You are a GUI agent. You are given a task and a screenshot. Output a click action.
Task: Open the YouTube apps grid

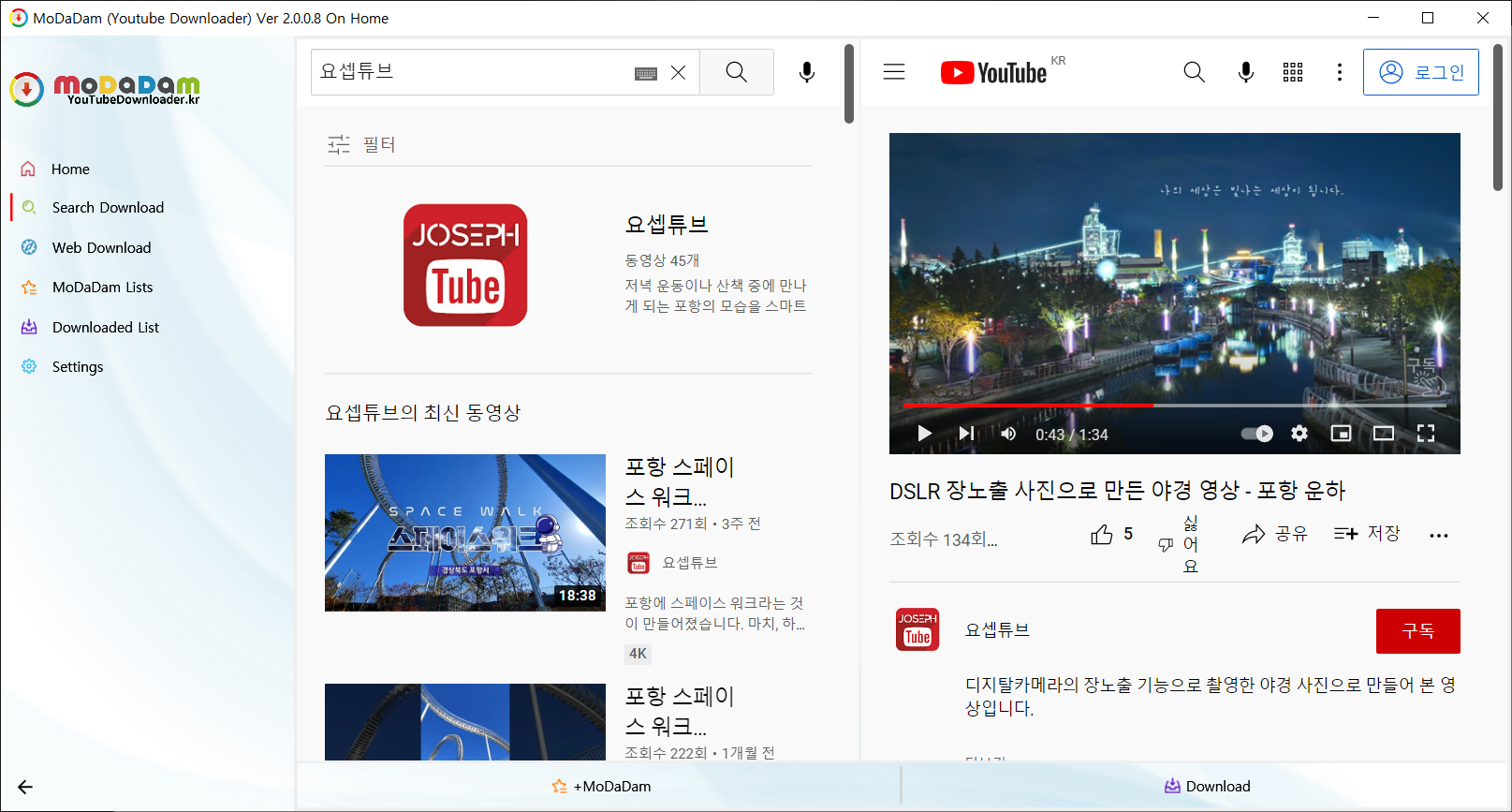(x=1293, y=72)
